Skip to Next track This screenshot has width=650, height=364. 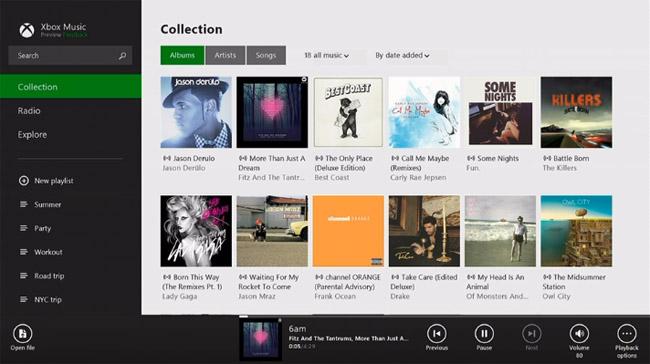531,334
